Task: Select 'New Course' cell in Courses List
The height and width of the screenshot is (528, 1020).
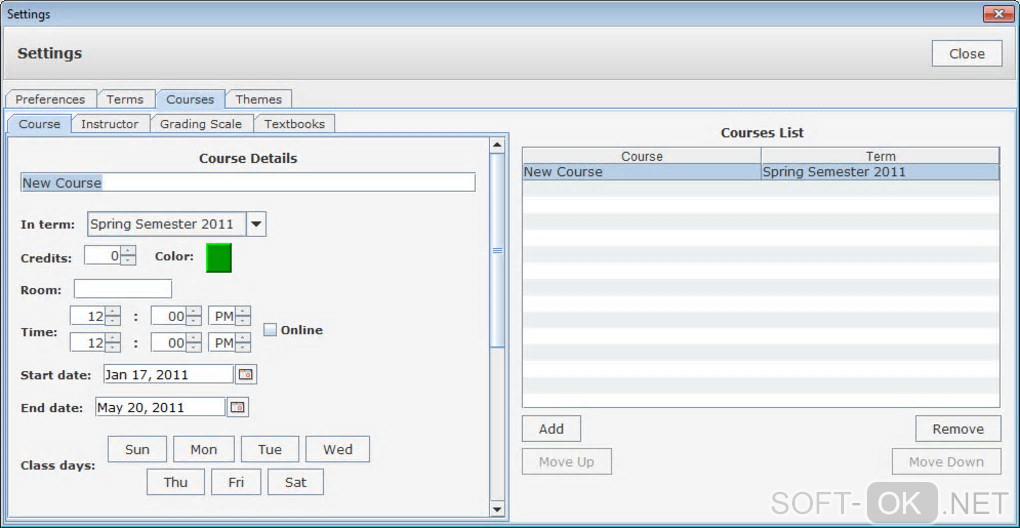Action: pos(641,172)
